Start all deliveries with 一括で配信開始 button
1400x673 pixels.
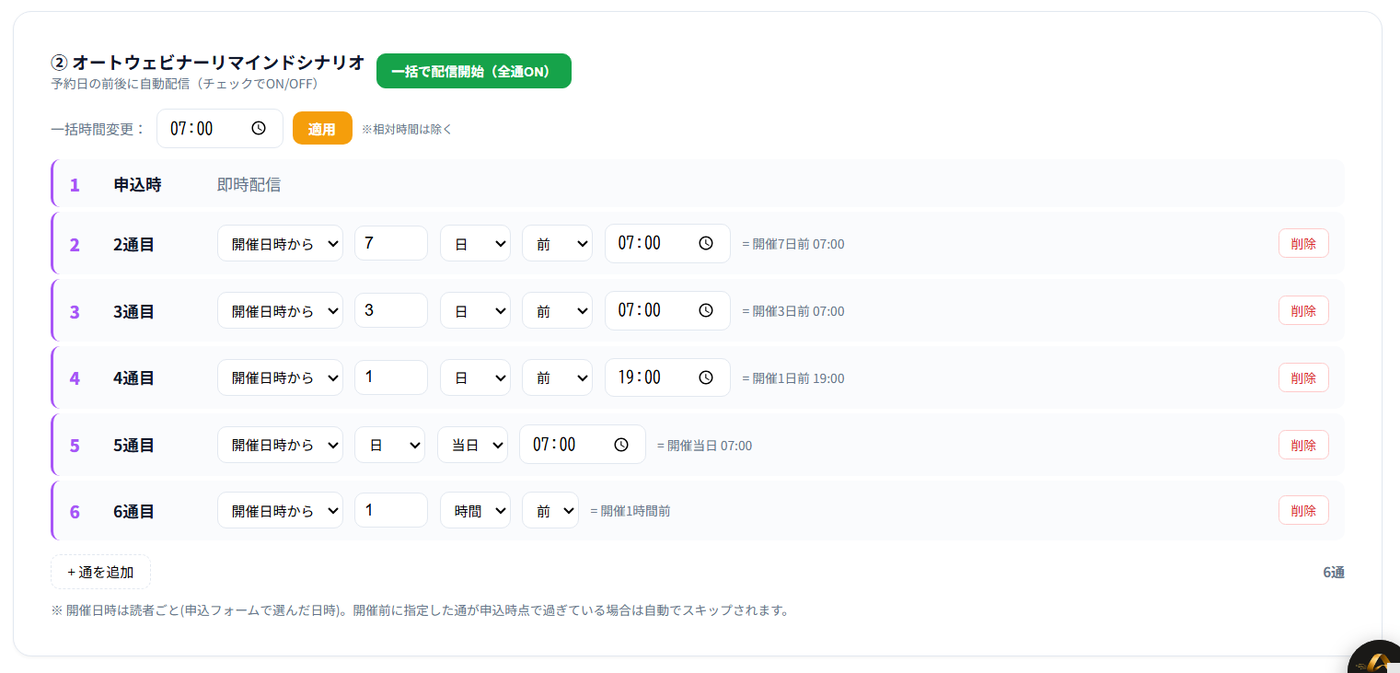point(474,71)
